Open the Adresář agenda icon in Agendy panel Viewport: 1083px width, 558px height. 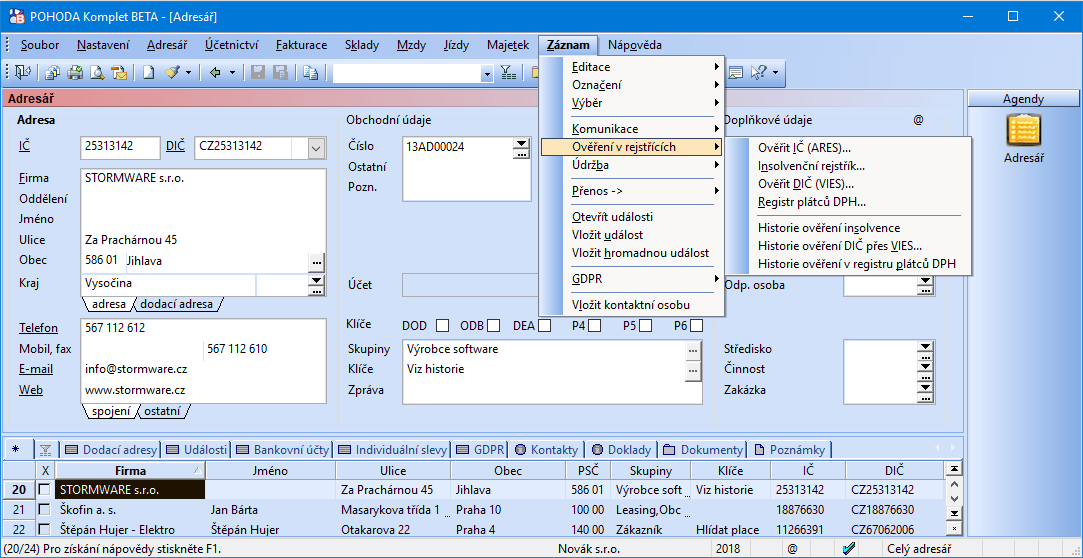point(1024,131)
